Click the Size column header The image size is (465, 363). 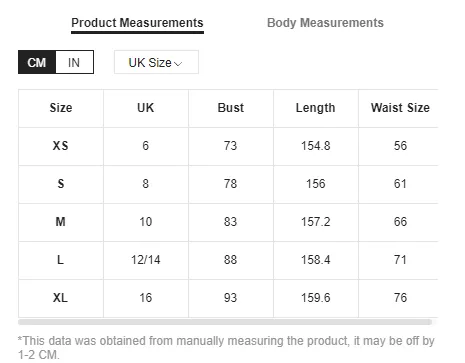coord(61,108)
